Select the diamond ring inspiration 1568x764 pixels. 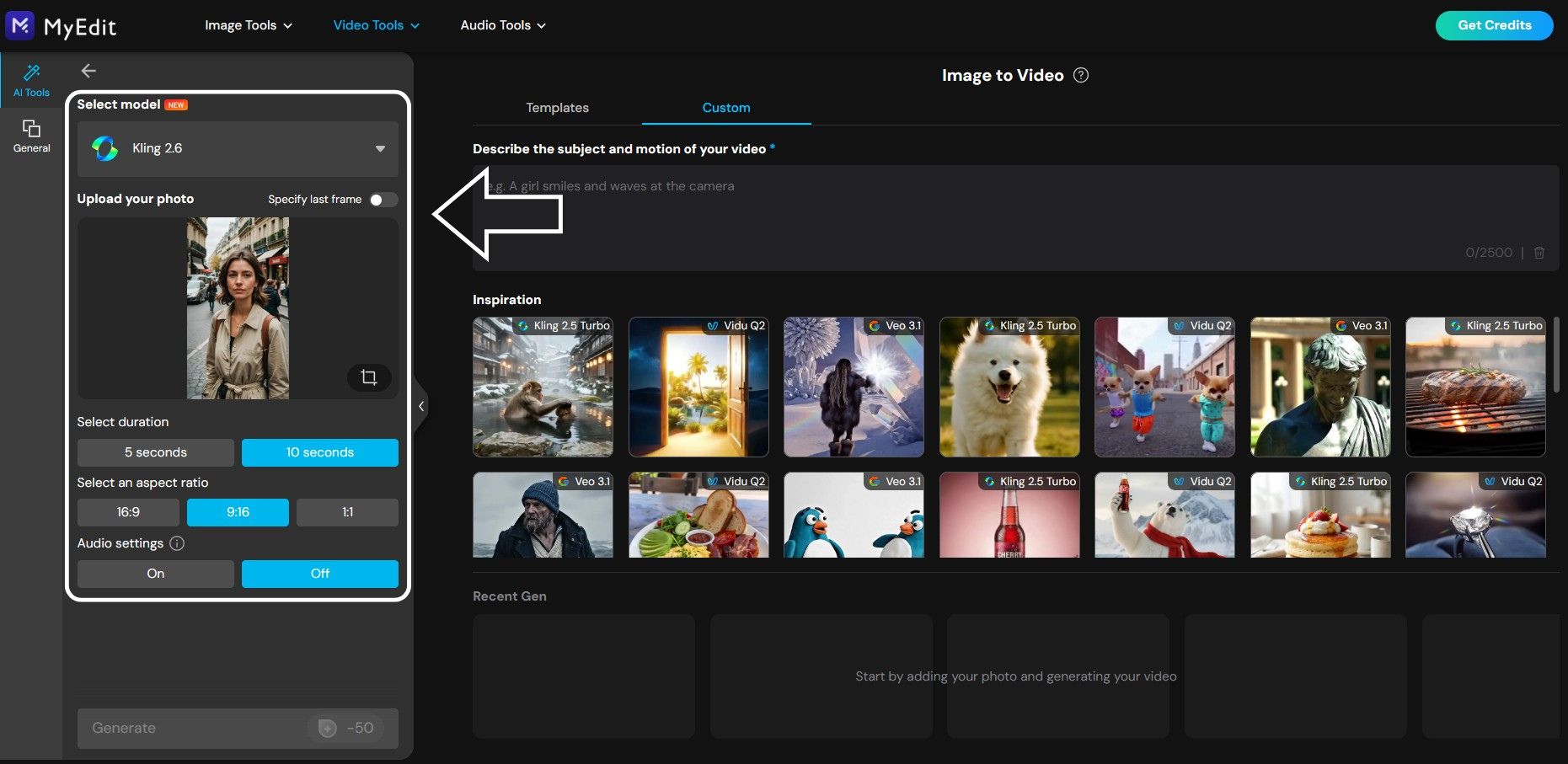click(1475, 515)
